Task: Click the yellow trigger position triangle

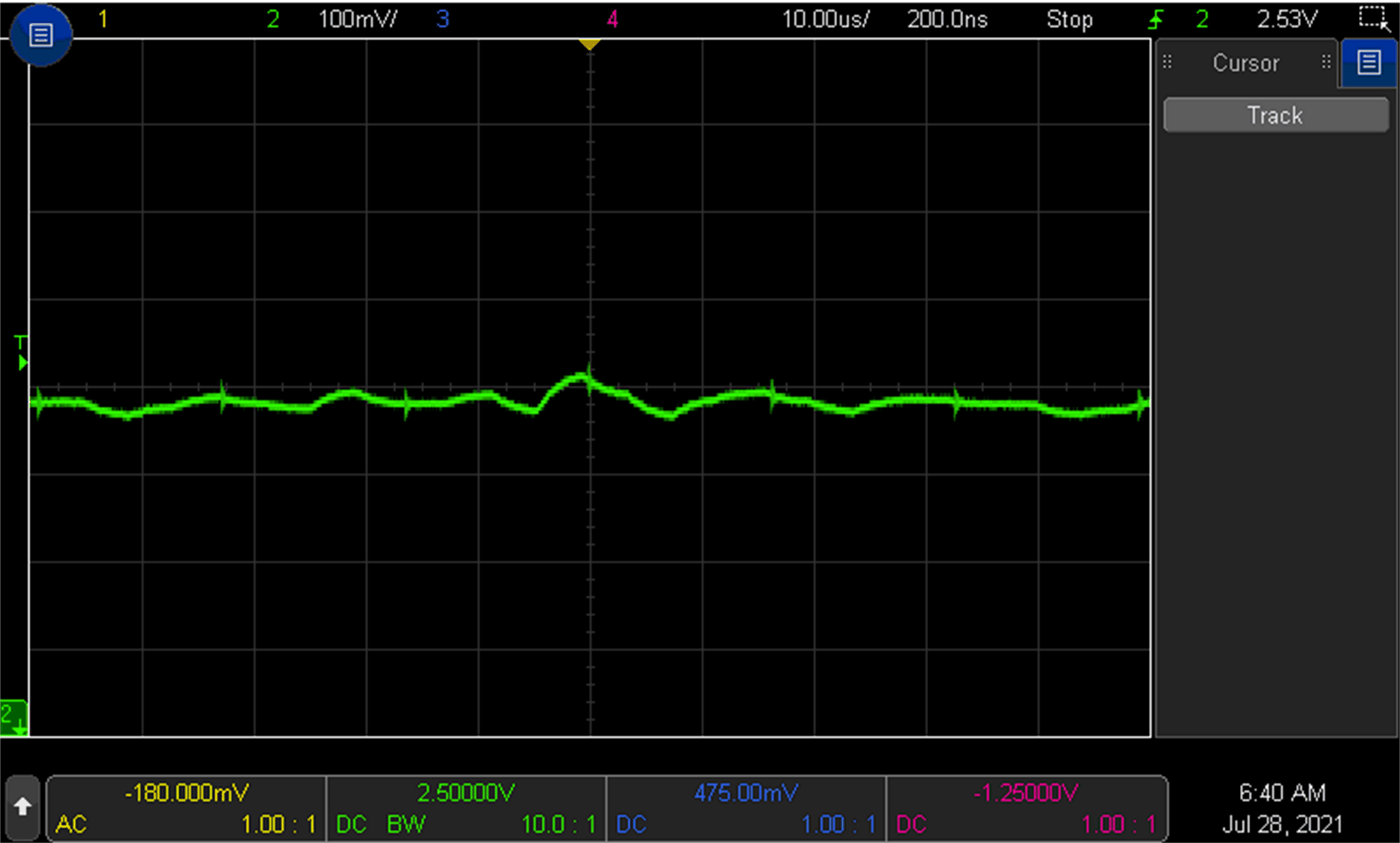Action: tap(590, 44)
